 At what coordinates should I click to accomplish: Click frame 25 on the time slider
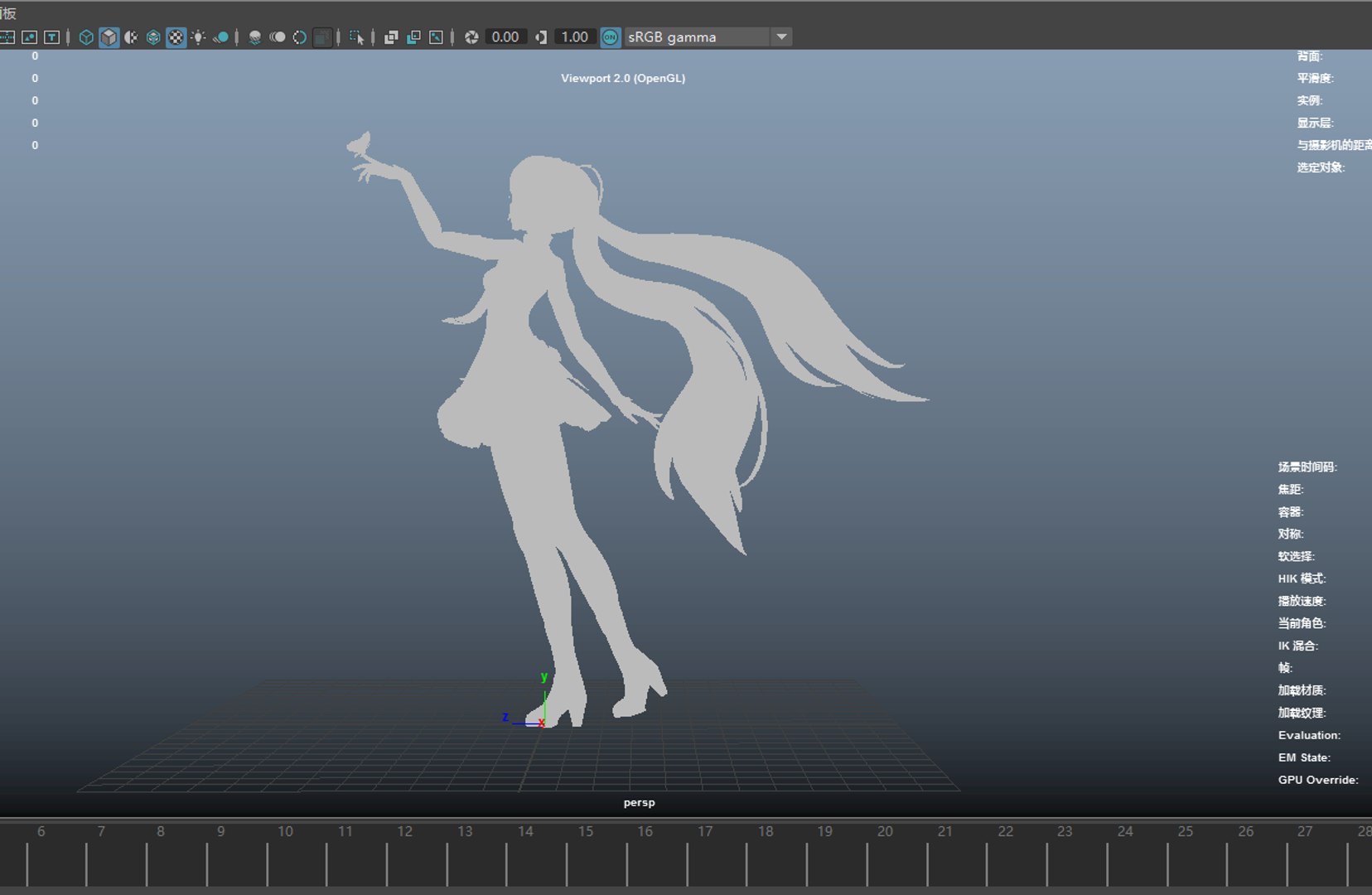(x=1186, y=831)
